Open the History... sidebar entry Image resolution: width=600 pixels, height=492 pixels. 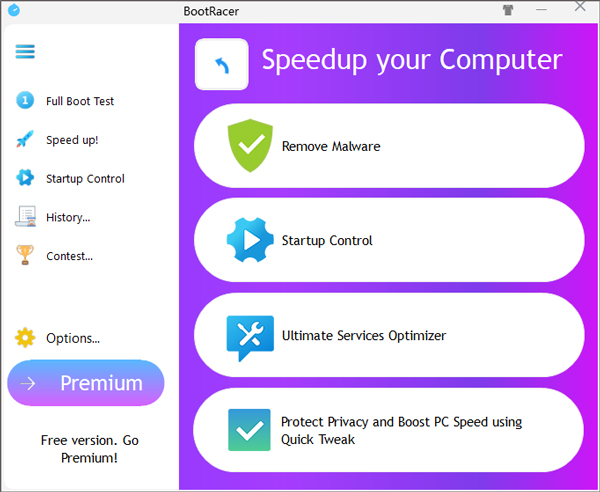pyautogui.click(x=68, y=217)
